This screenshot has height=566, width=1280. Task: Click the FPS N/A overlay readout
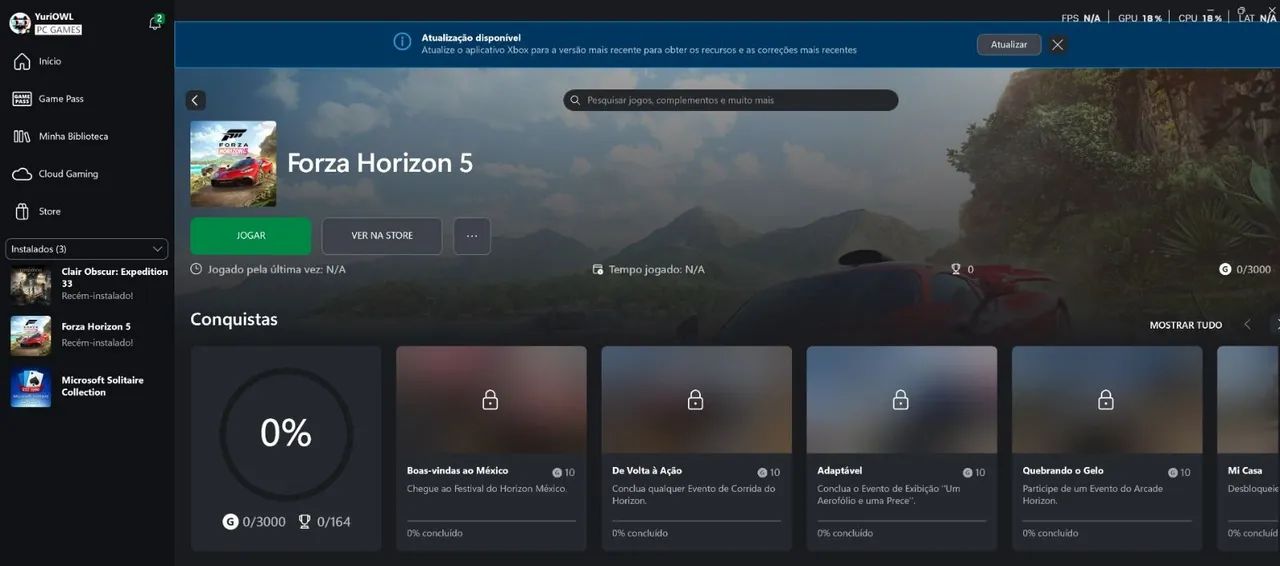pos(1081,18)
